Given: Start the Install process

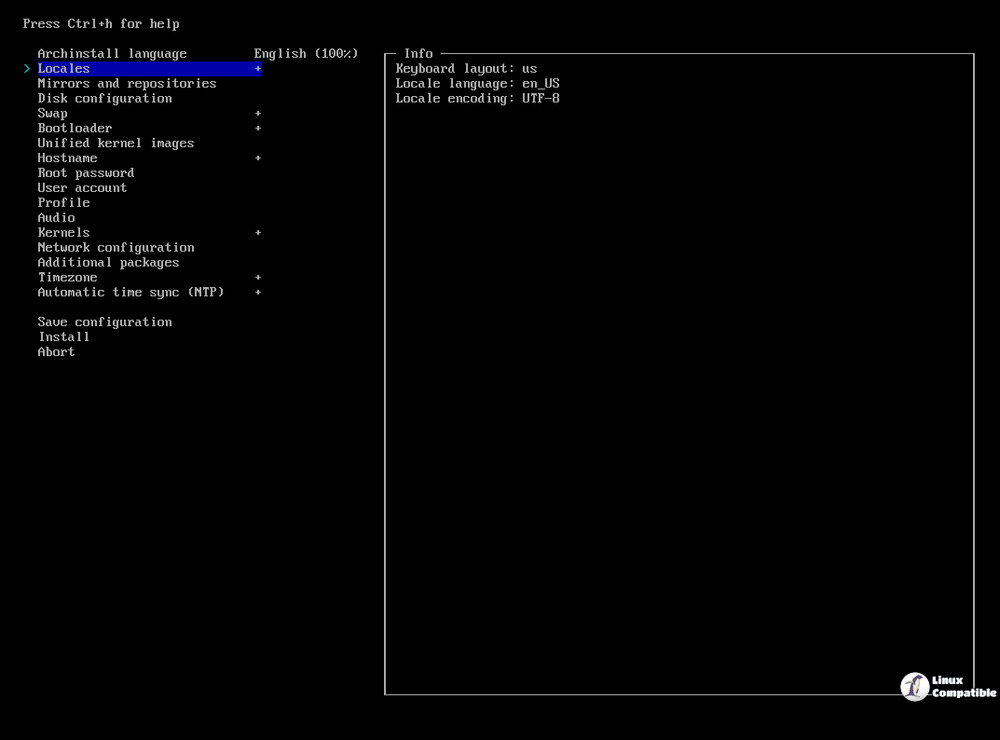Looking at the screenshot, I should (x=63, y=336).
